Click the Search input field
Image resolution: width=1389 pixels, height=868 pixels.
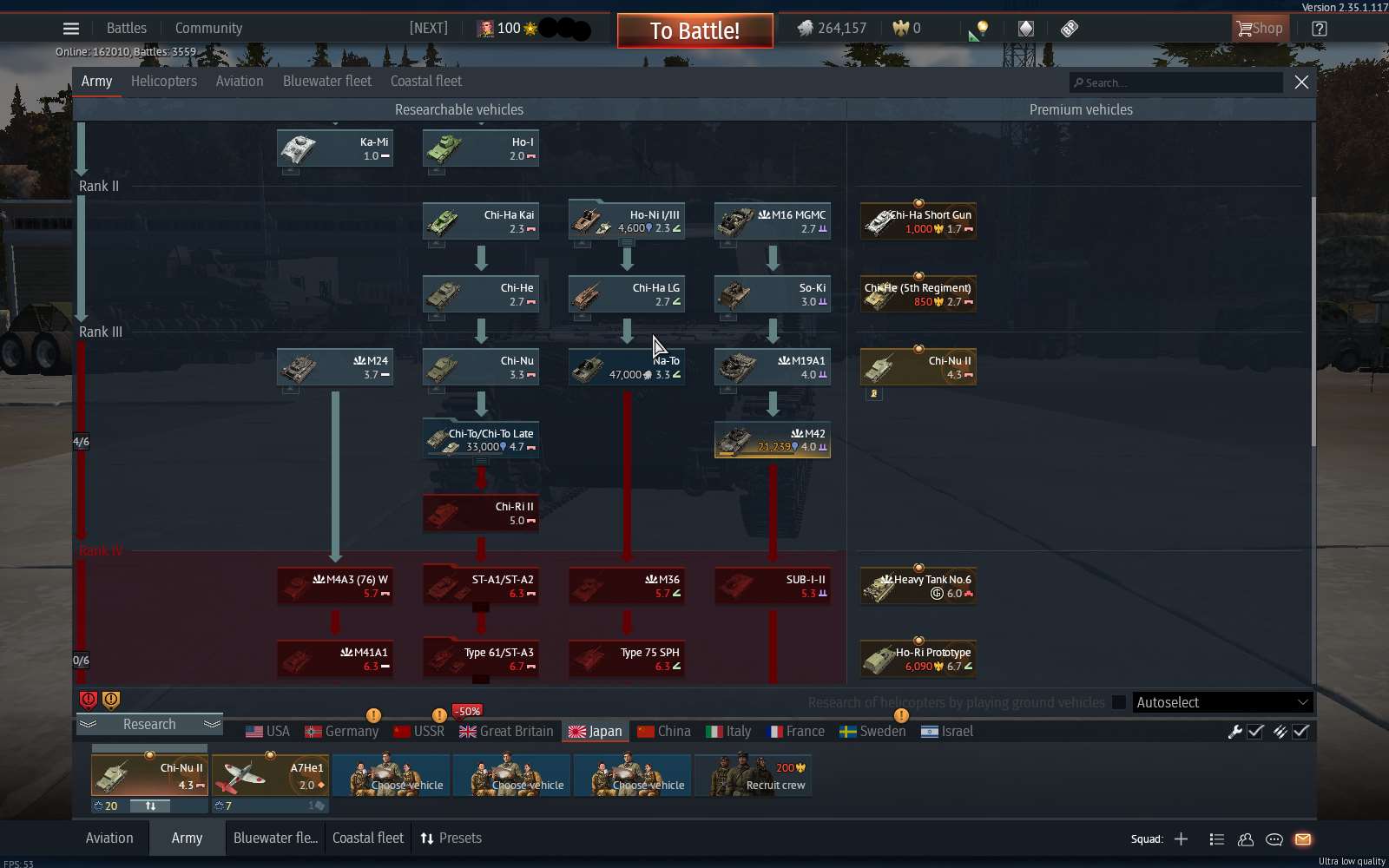(x=1175, y=82)
